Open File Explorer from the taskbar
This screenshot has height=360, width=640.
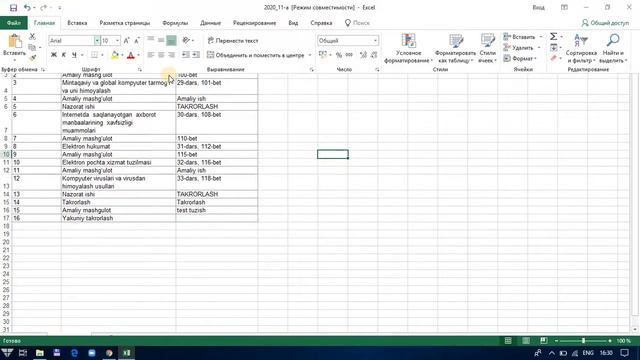pyautogui.click(x=40, y=353)
